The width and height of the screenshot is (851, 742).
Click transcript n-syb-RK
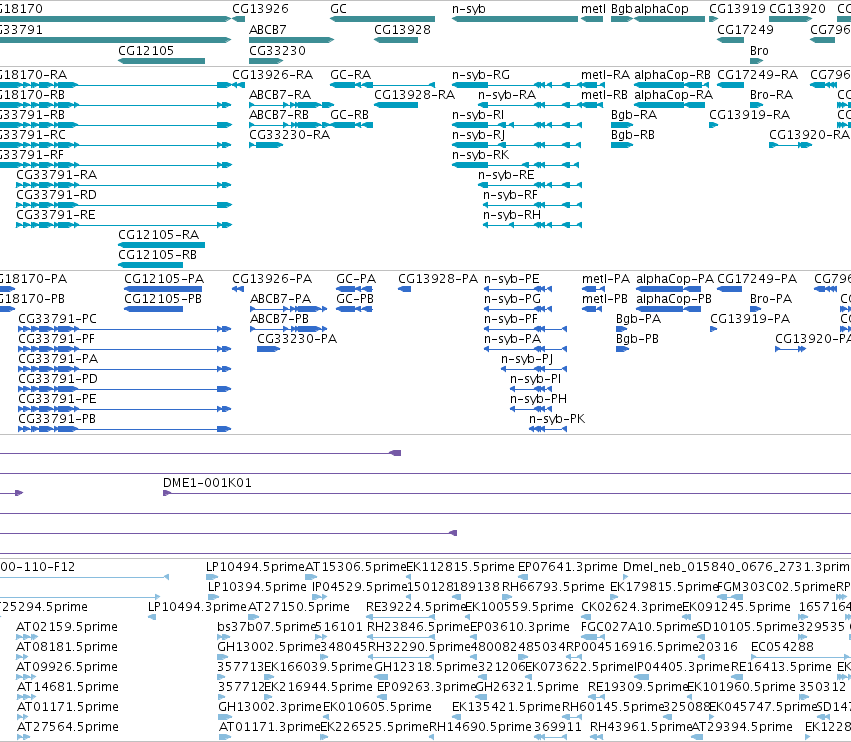point(480,155)
